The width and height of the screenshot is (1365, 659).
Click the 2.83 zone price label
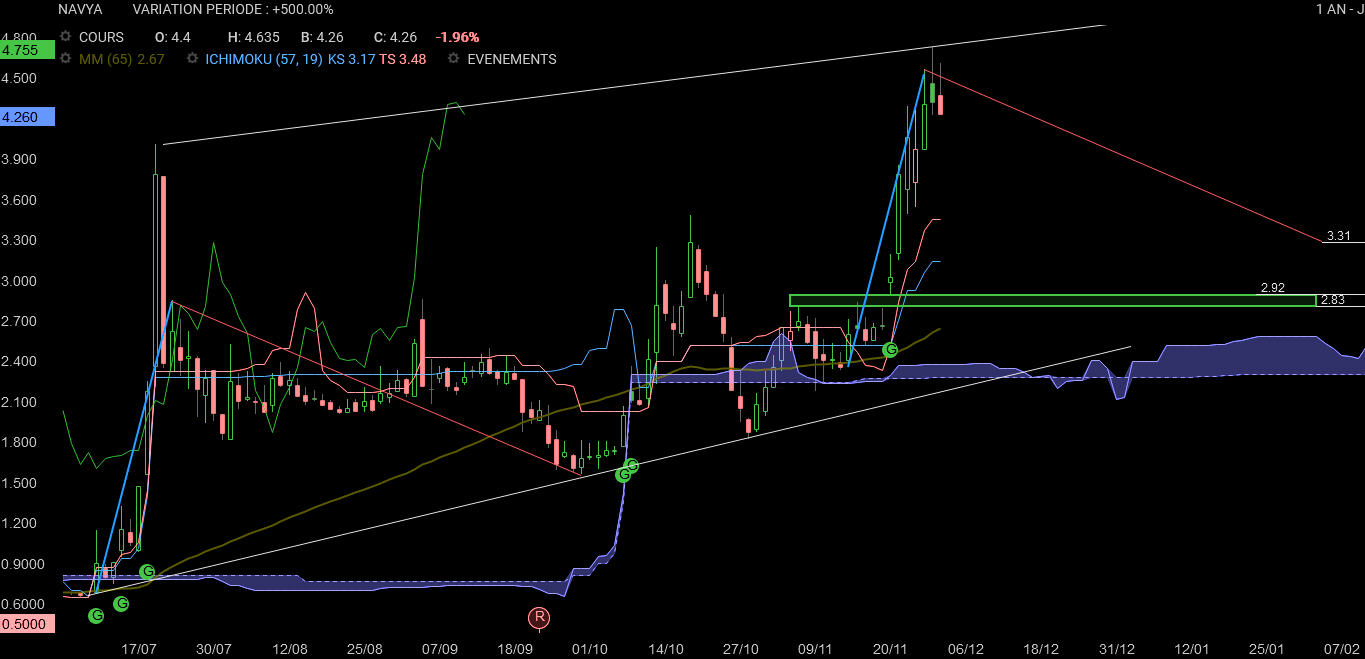(x=1332, y=300)
